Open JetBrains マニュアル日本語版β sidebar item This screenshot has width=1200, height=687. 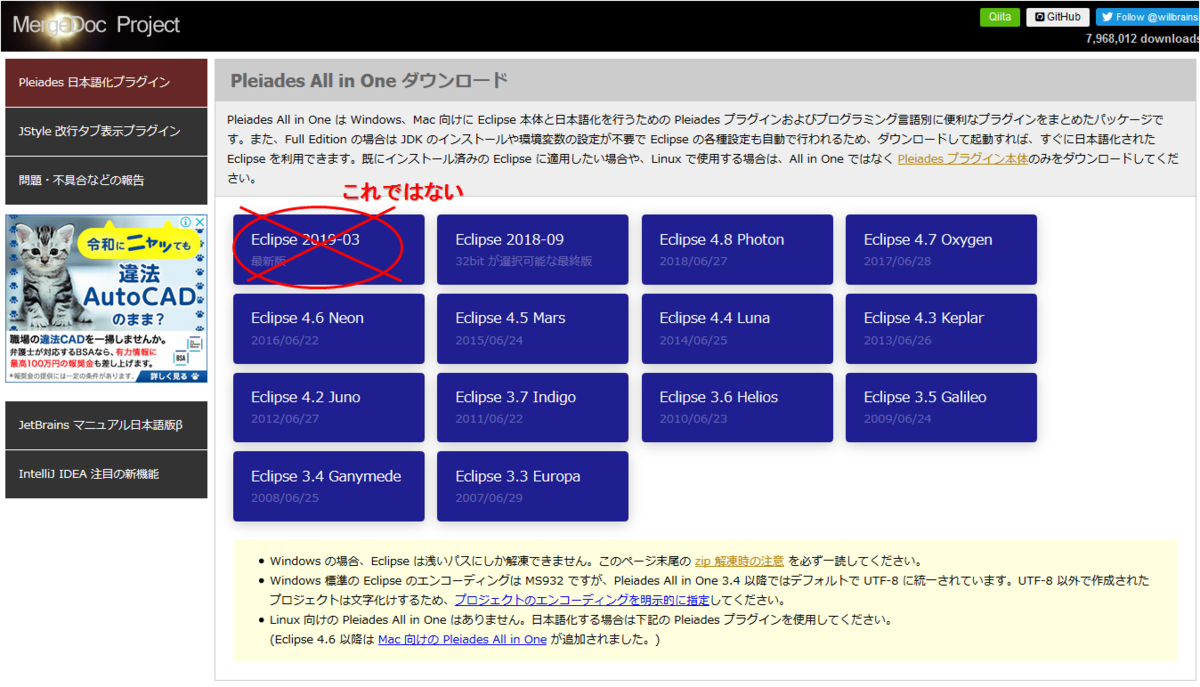[106, 425]
